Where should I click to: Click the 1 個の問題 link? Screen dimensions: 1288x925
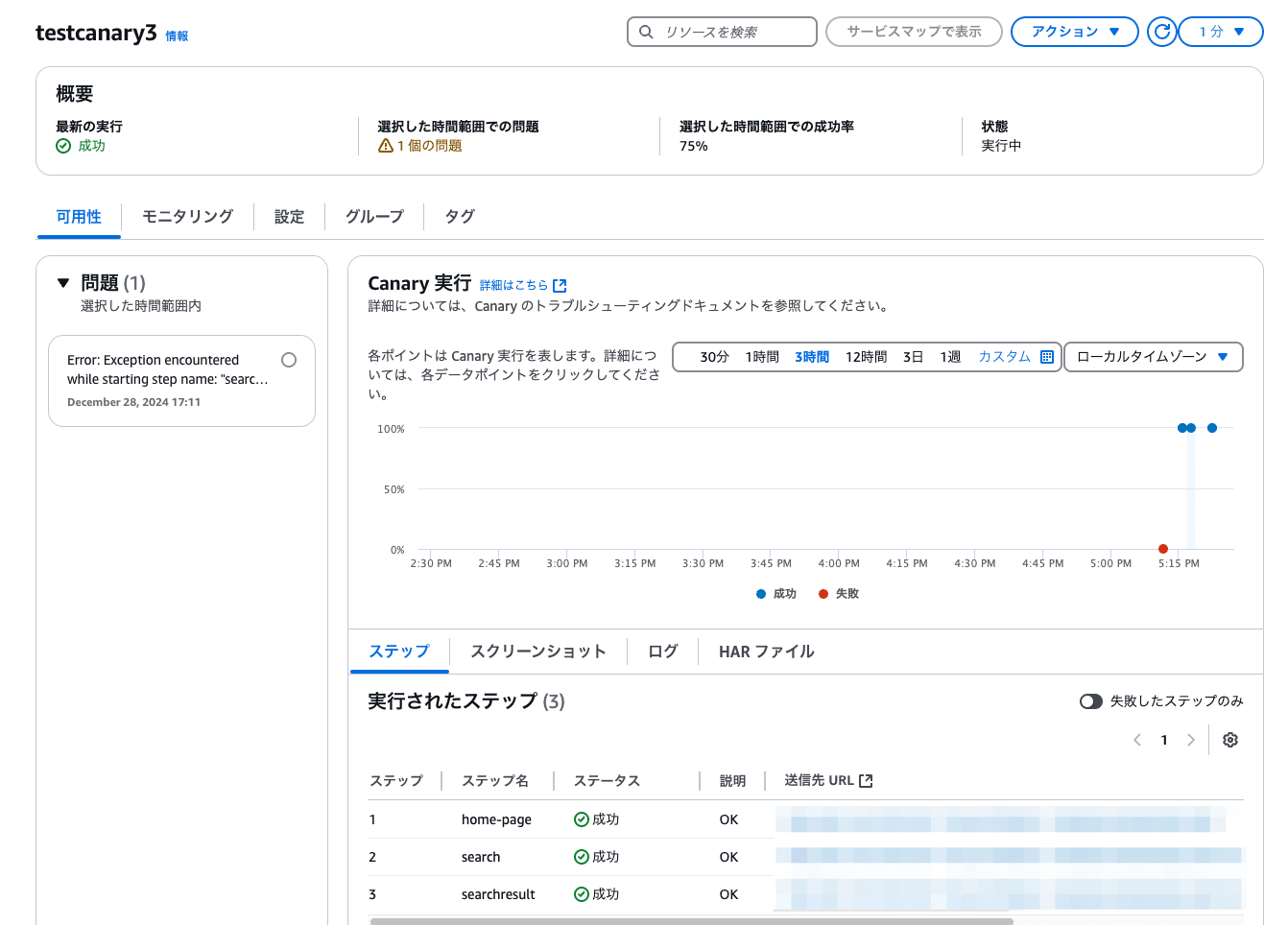430,146
